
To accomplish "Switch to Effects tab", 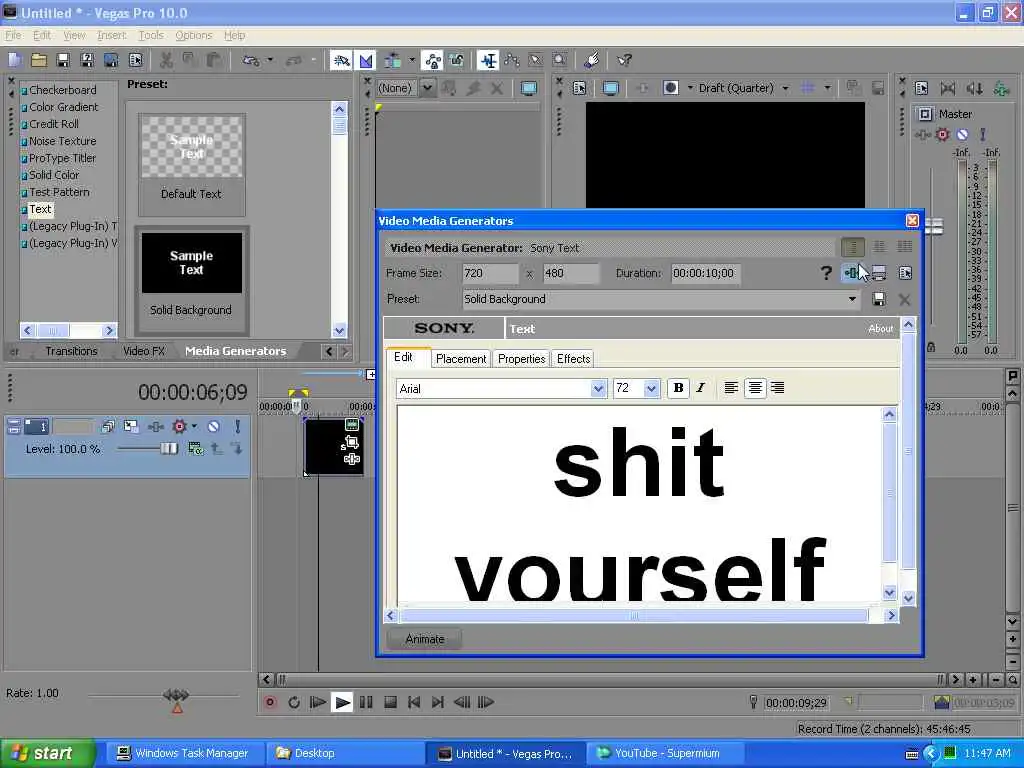I will [x=573, y=359].
